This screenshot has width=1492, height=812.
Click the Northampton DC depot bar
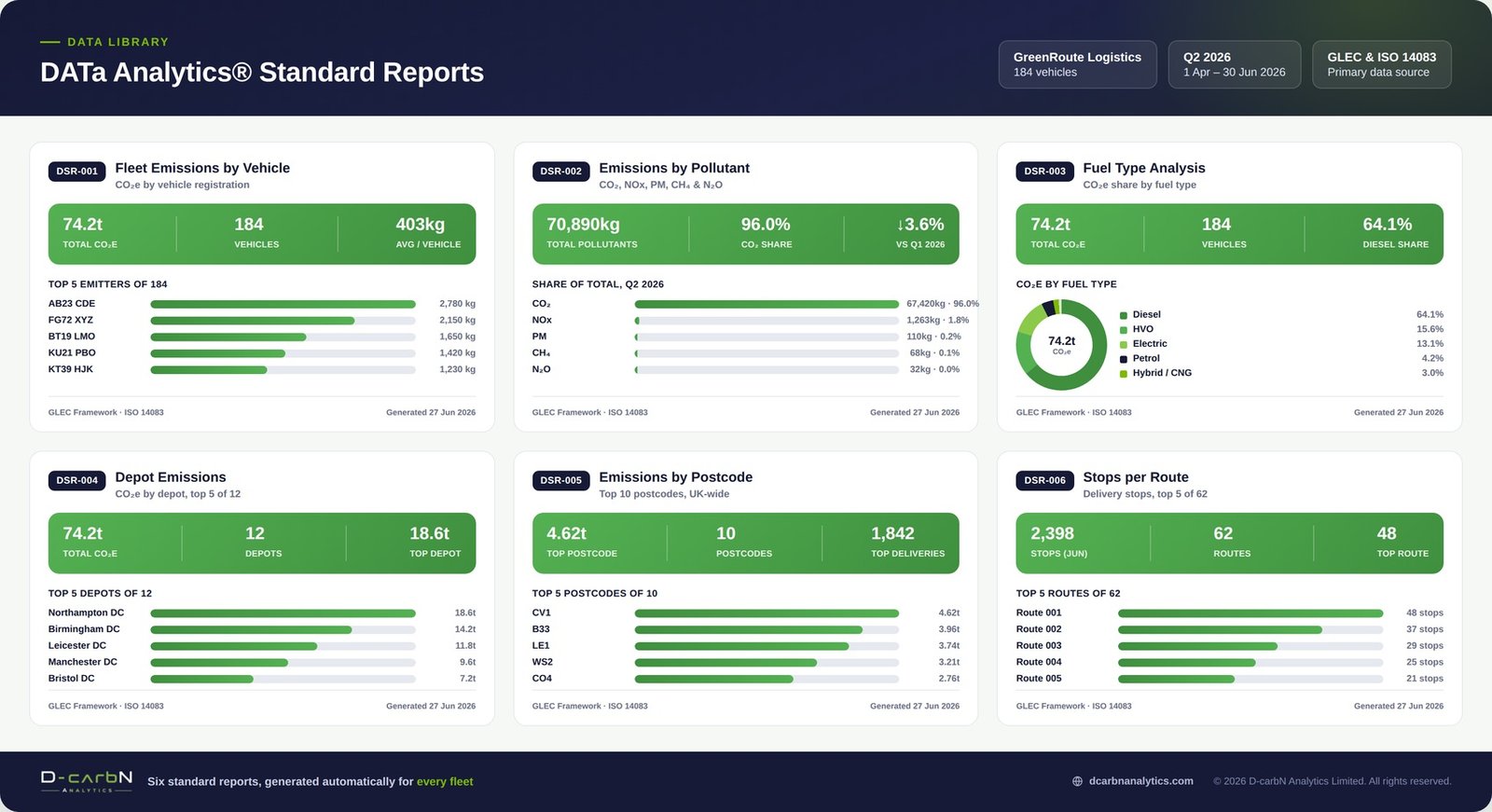click(x=283, y=613)
